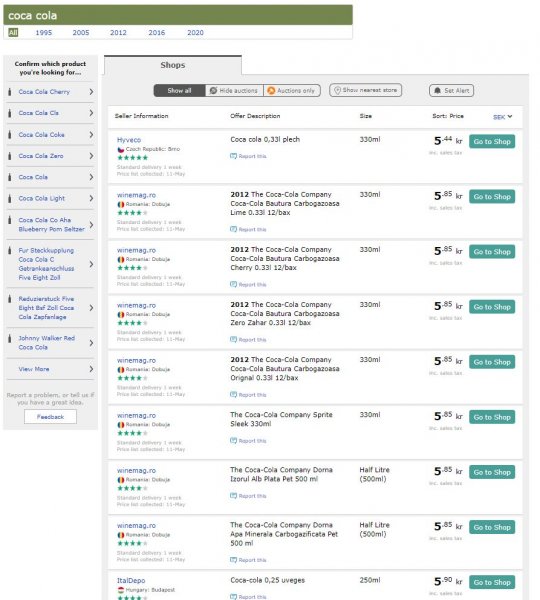
Task: Click the bottle icon beside Coca Cola Cls
Action: click(10, 113)
